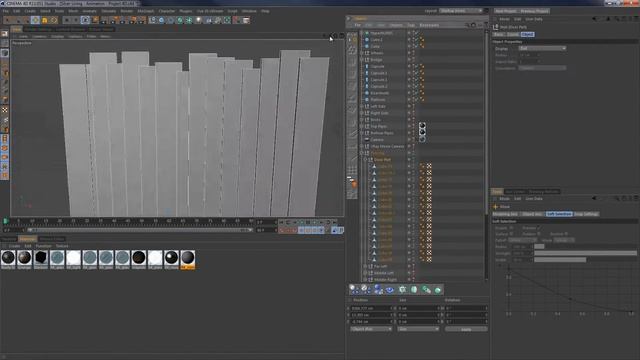Open Size dropdown in Coordinates manager
The height and width of the screenshot is (360, 640).
(418, 329)
